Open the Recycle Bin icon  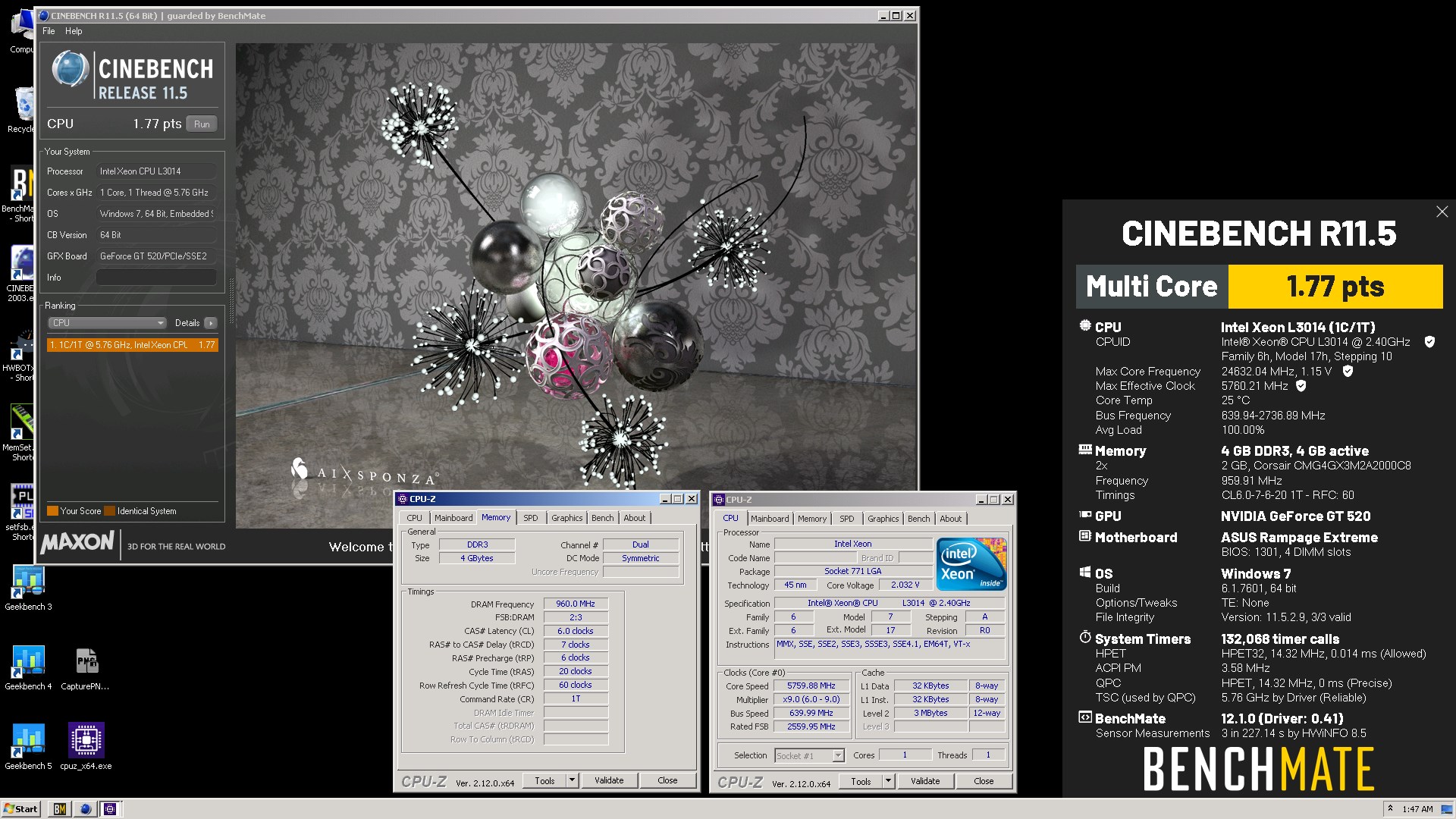point(22,110)
